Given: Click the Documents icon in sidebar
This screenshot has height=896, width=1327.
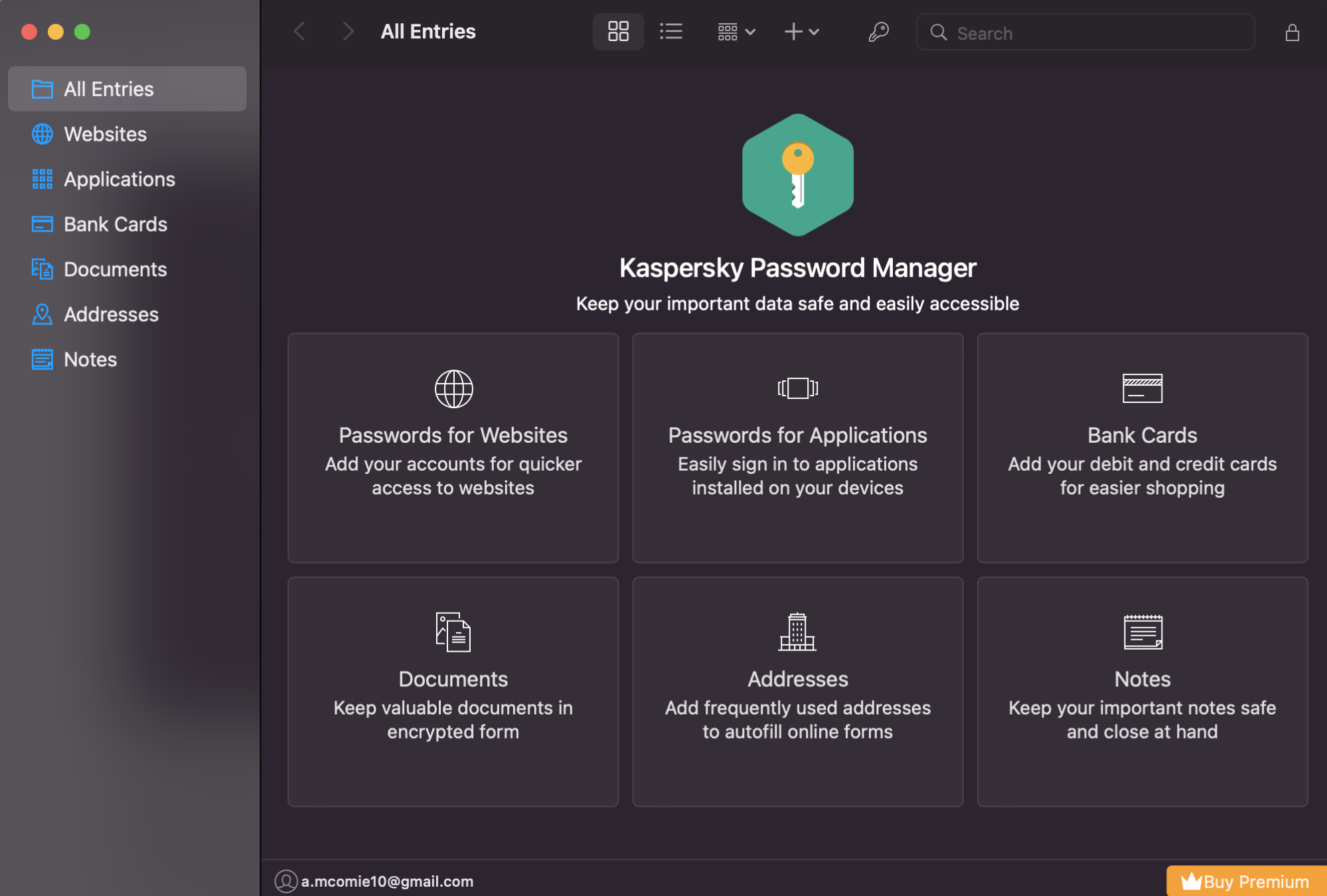Looking at the screenshot, I should tap(42, 269).
